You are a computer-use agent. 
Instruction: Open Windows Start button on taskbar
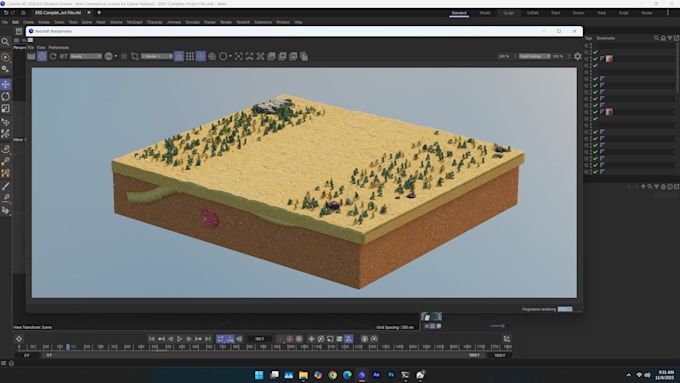pyautogui.click(x=259, y=375)
